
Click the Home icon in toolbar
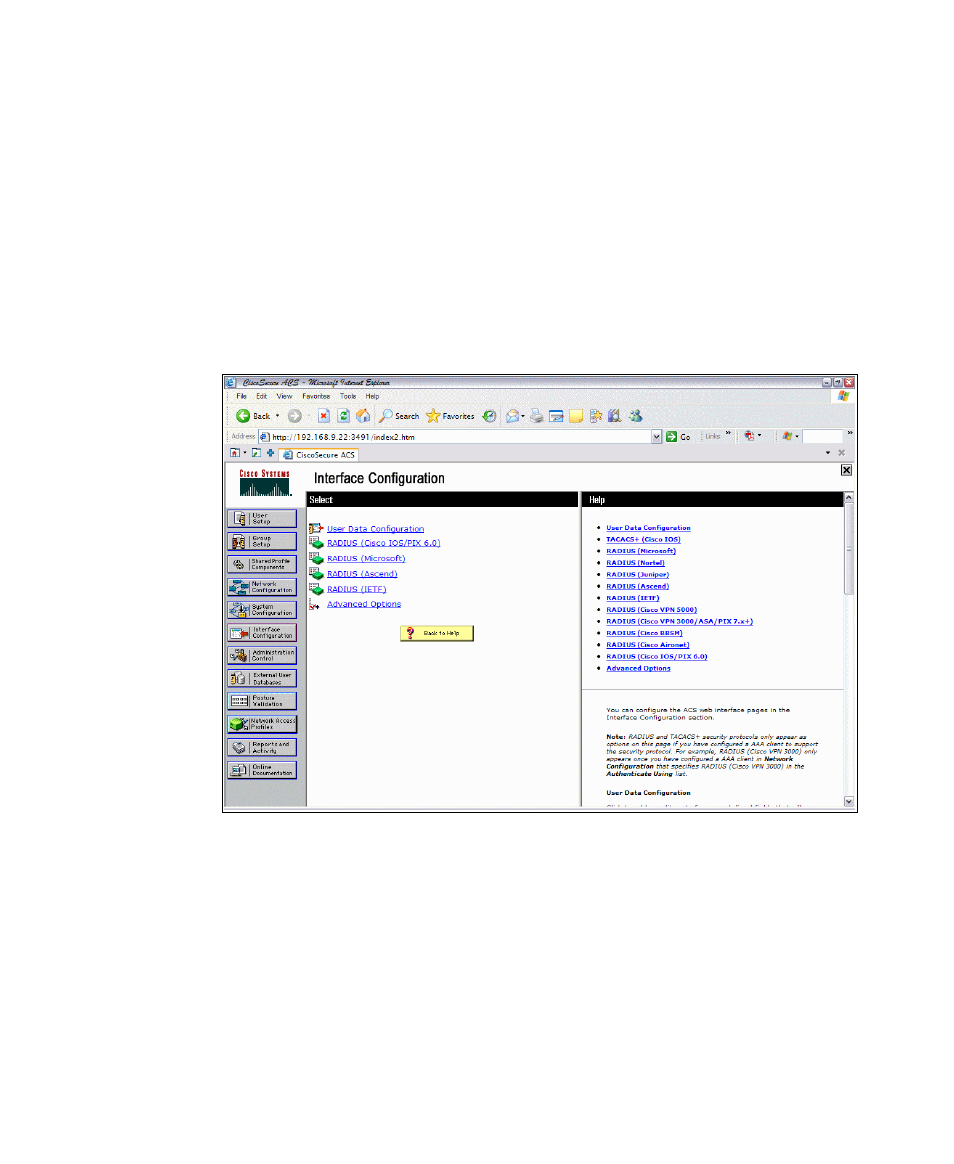363,416
